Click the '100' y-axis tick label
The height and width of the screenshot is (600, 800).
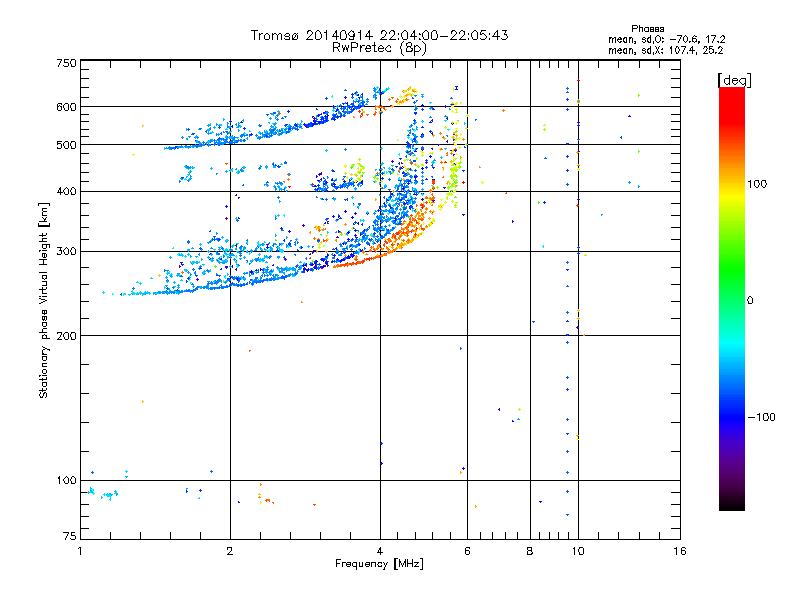pos(66,481)
